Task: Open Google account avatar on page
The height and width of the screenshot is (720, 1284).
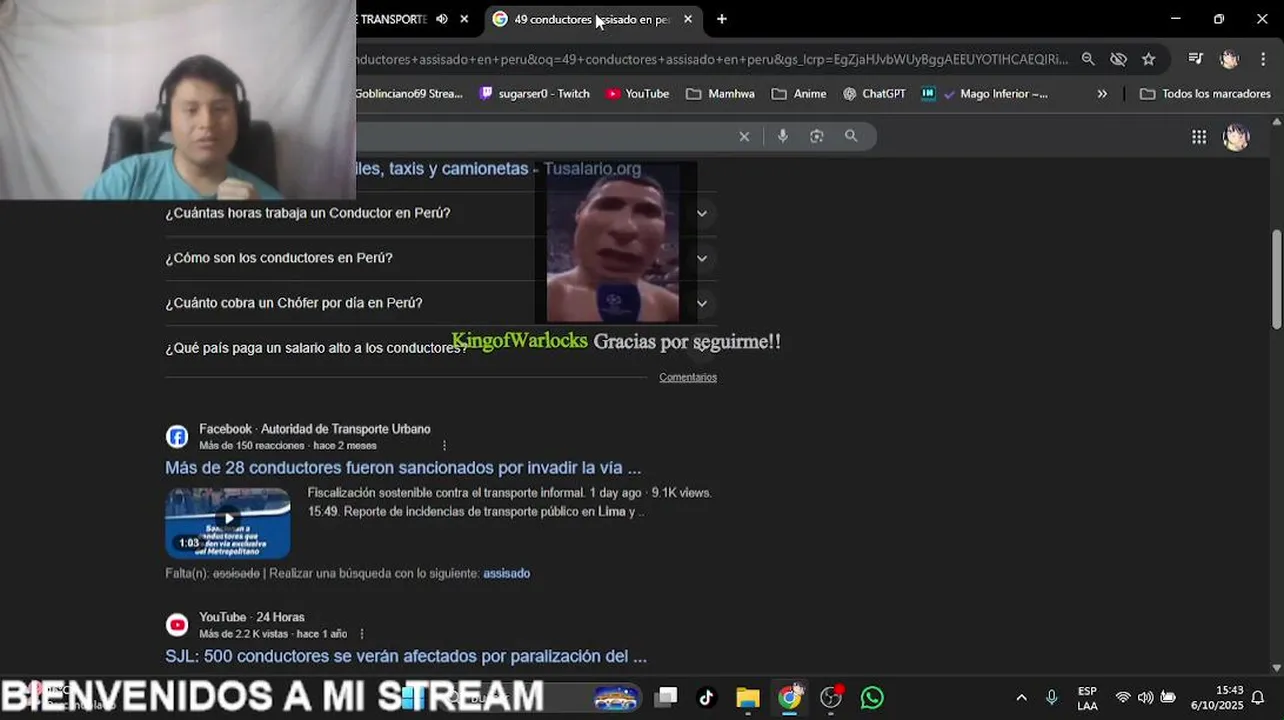Action: pos(1236,137)
